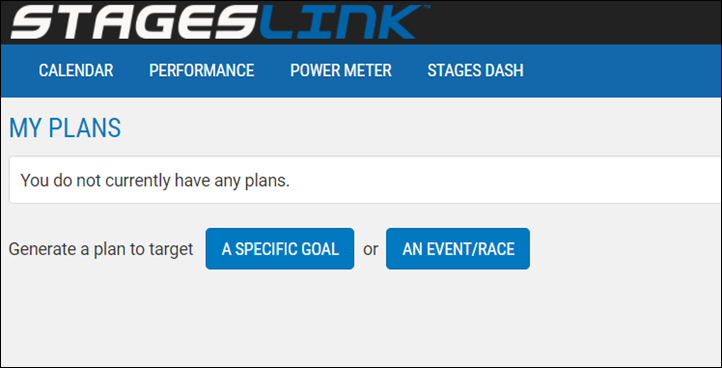Open the Calendar navigation item
The width and height of the screenshot is (722, 368).
point(76,71)
